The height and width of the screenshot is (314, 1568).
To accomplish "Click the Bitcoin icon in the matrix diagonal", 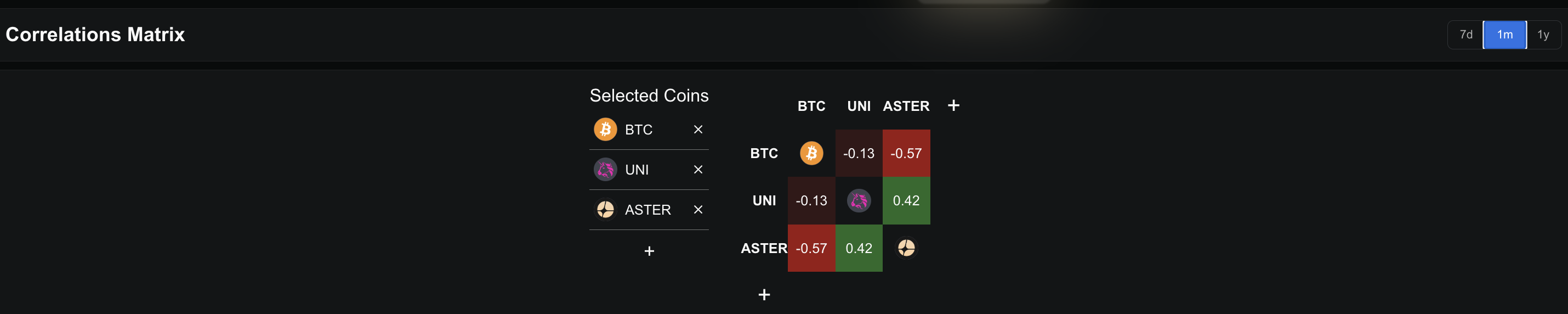I will [x=811, y=153].
